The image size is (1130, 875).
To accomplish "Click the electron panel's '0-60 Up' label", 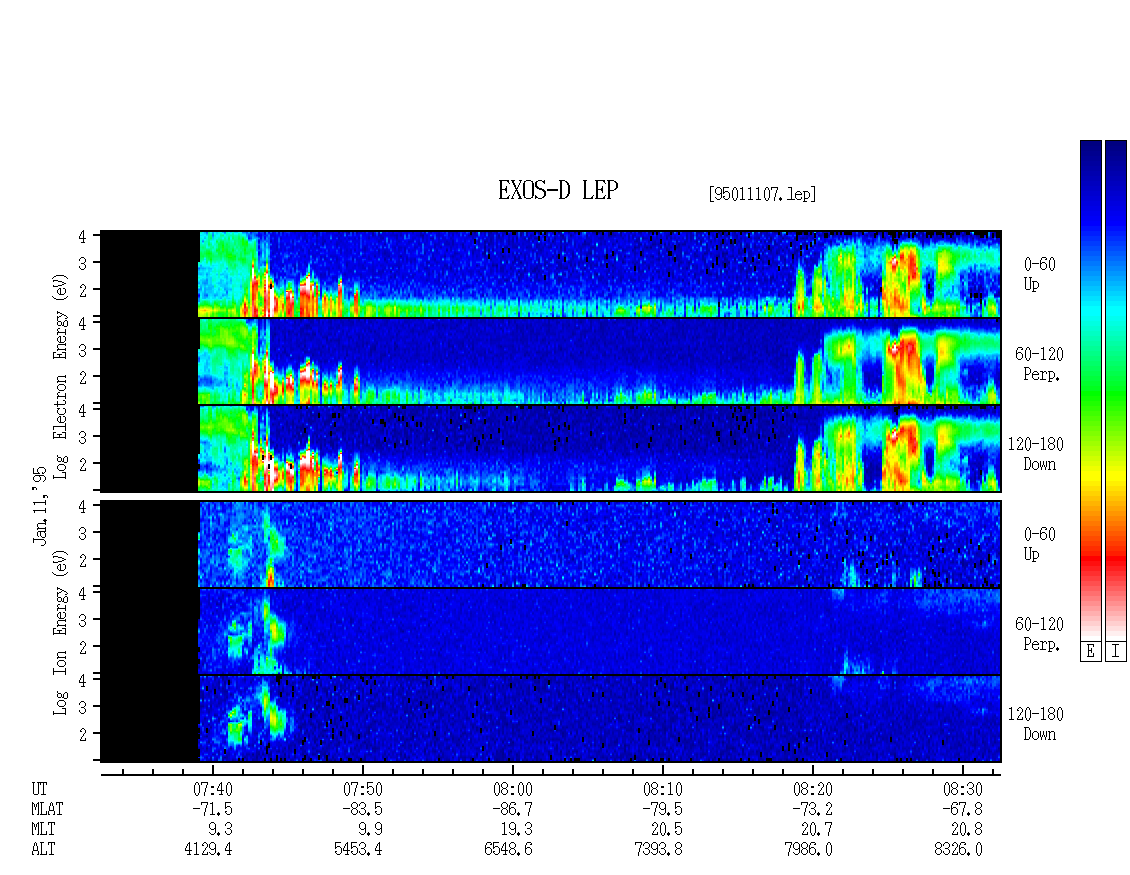I will (x=1039, y=274).
